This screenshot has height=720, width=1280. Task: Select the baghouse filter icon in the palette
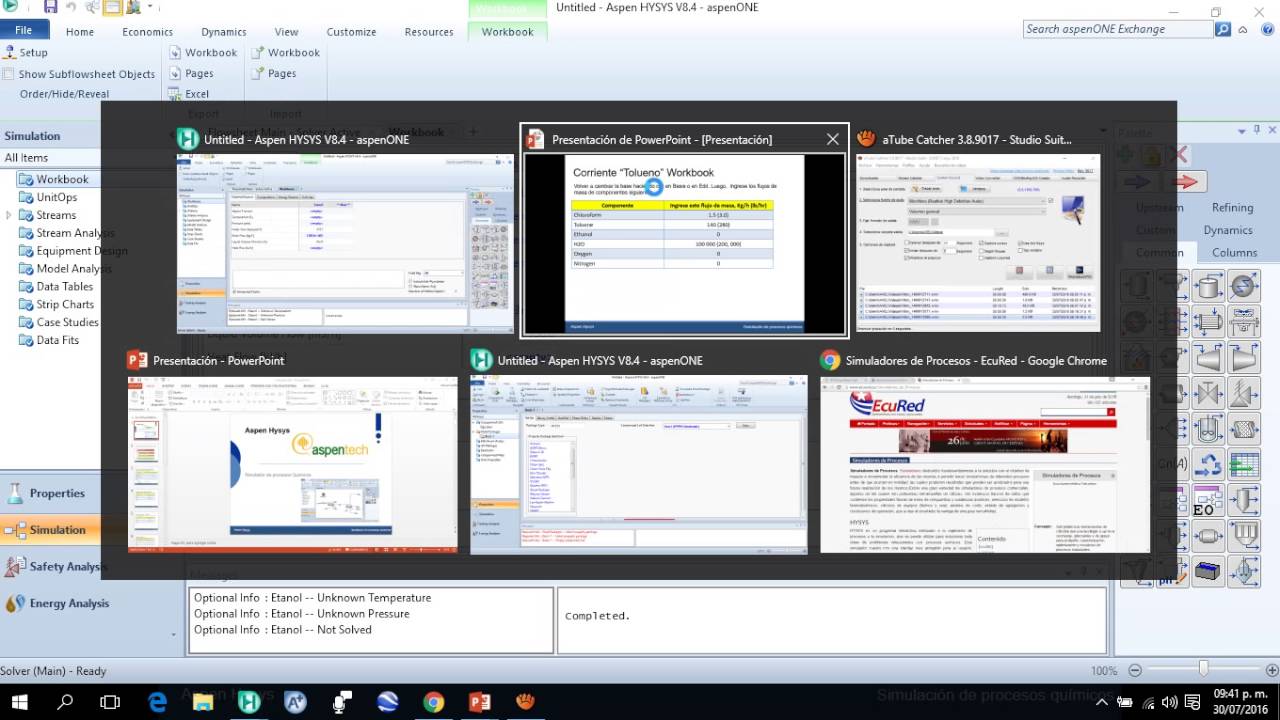[1244, 535]
